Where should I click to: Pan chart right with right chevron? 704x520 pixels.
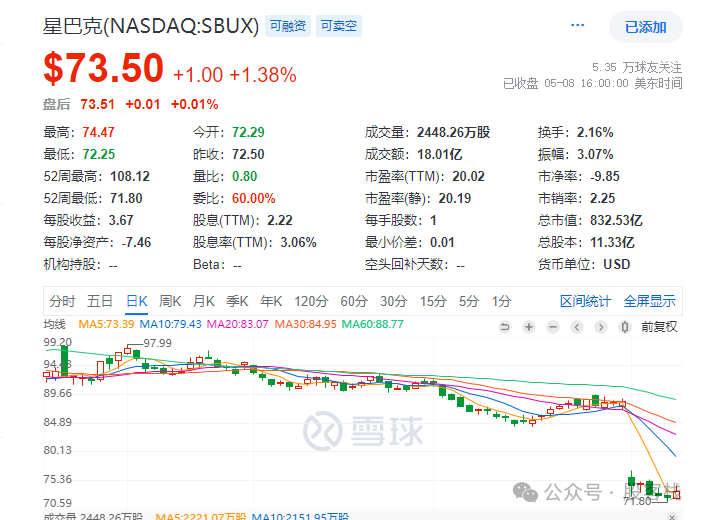tap(601, 327)
